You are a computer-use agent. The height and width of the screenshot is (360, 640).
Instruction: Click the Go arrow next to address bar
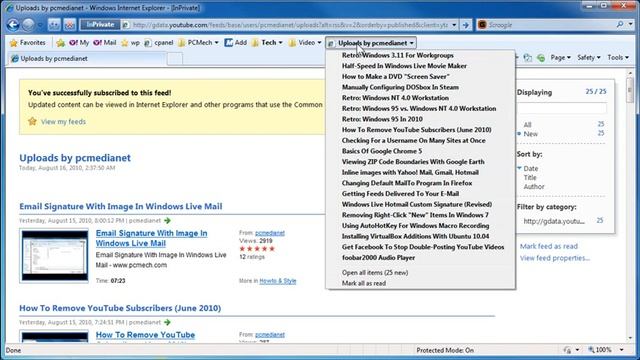pos(466,25)
